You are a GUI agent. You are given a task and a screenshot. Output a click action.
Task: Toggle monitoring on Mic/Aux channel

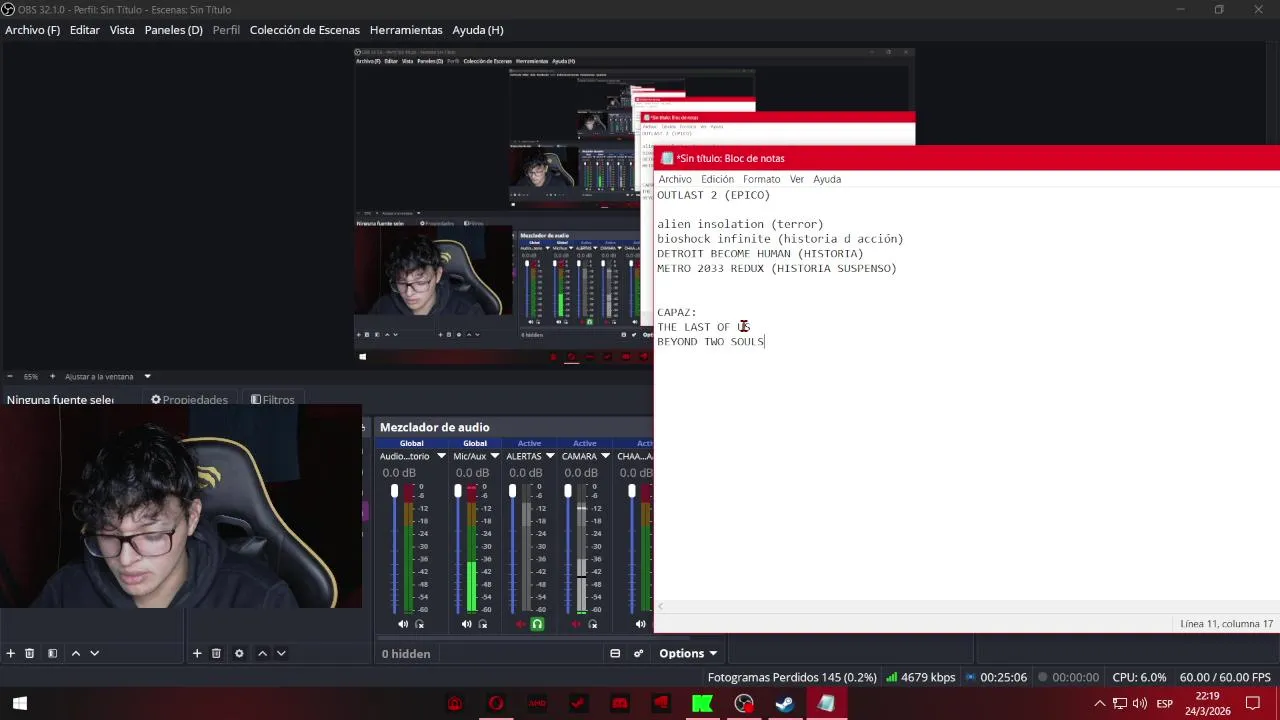tap(483, 624)
